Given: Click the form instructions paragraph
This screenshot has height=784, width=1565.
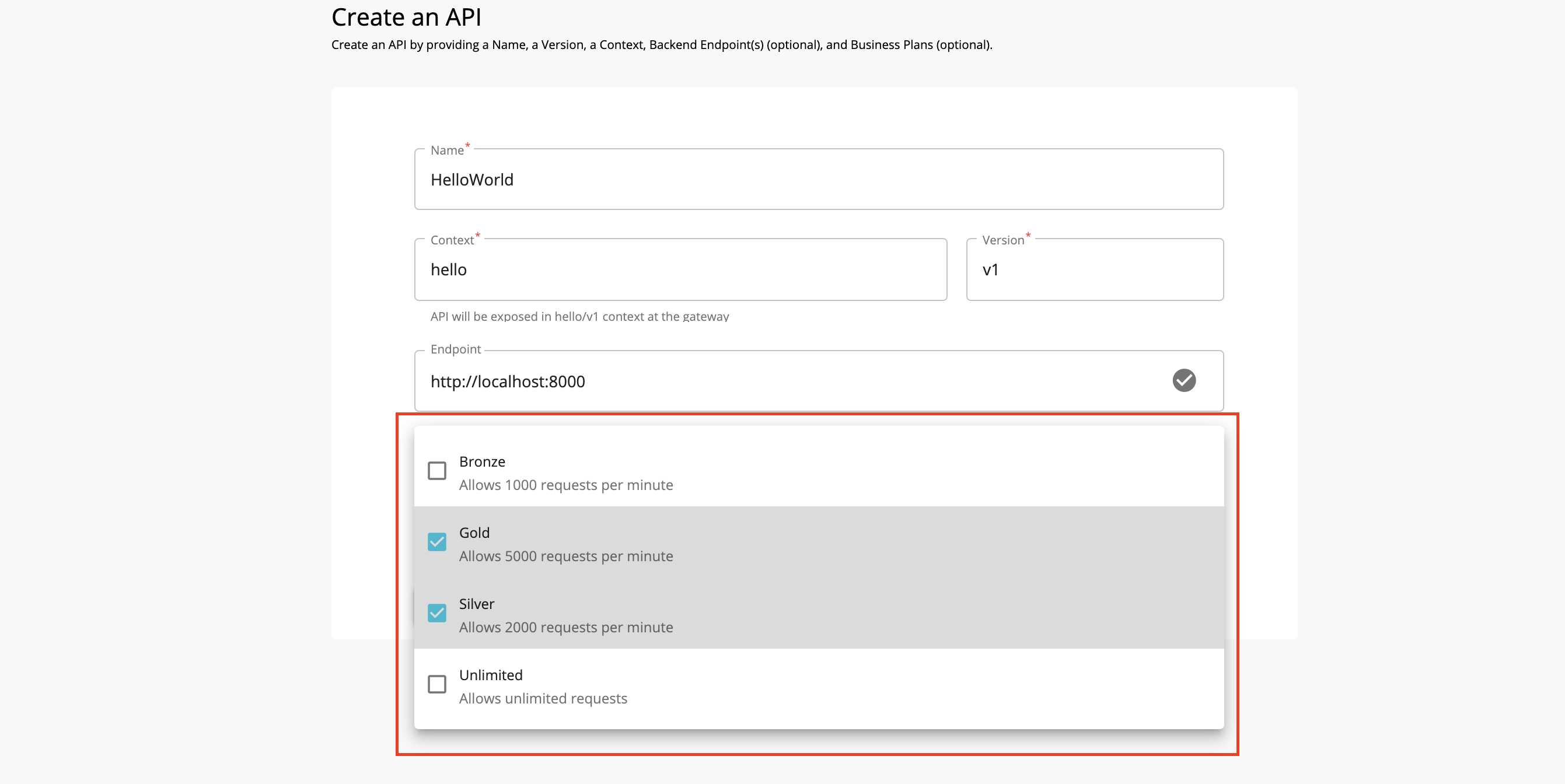Looking at the screenshot, I should point(662,44).
